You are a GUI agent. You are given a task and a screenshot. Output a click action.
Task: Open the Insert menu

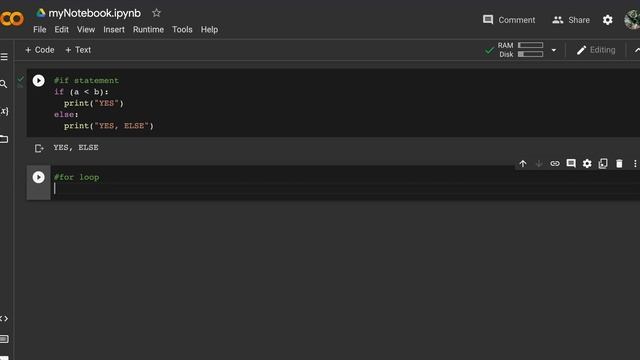tap(114, 29)
